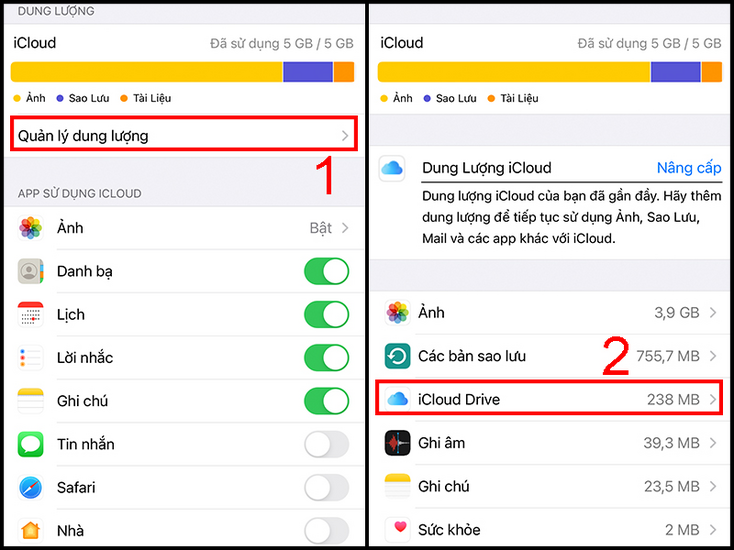
Task: Open Quản lý dung lượng menu row
Action: click(184, 134)
